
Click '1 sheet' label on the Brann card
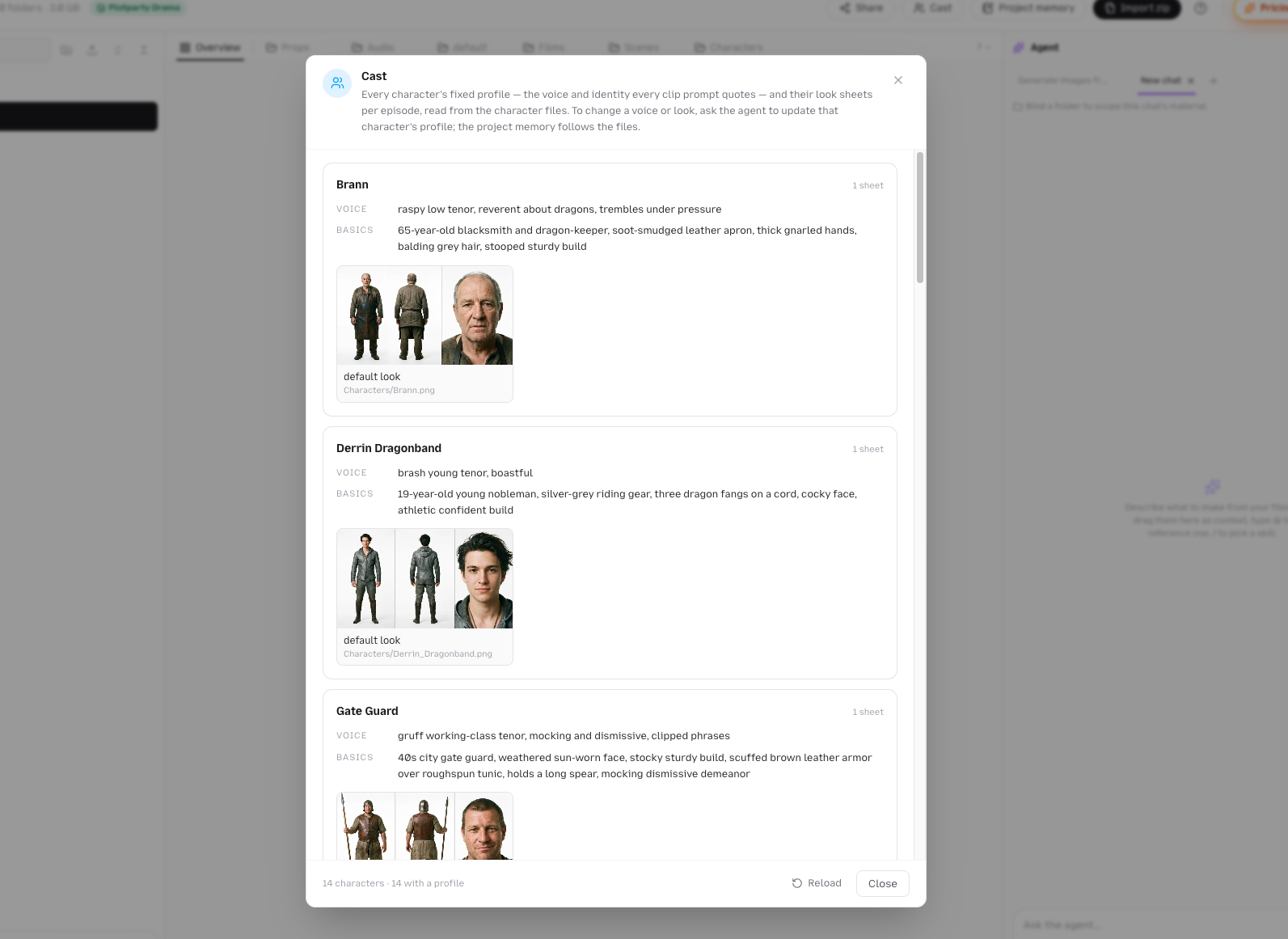pos(868,185)
